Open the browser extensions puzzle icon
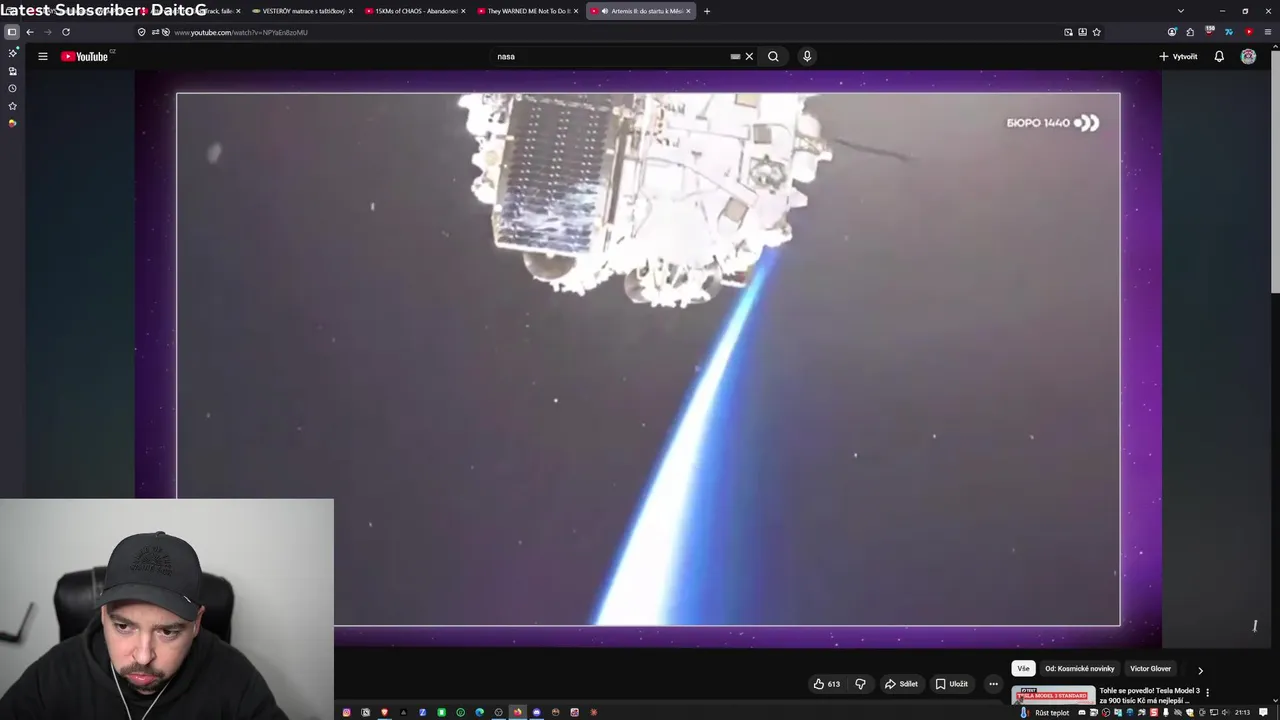 [x=1190, y=32]
